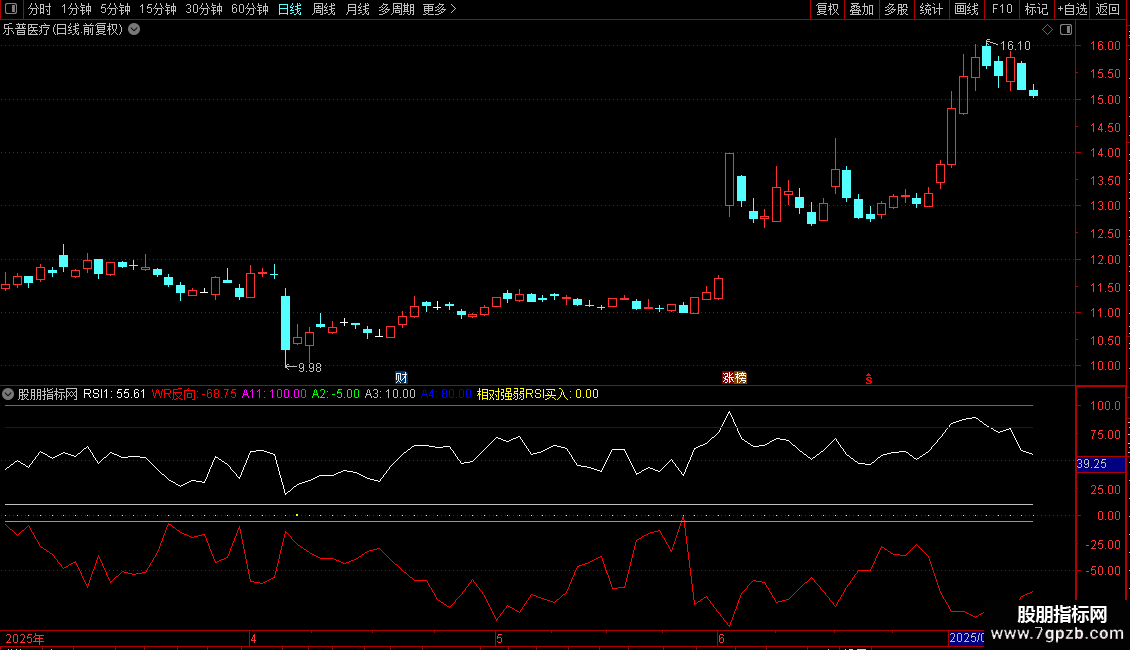Click the A11: 100.00 label
Screen dimensions: 1130x650
coord(274,394)
